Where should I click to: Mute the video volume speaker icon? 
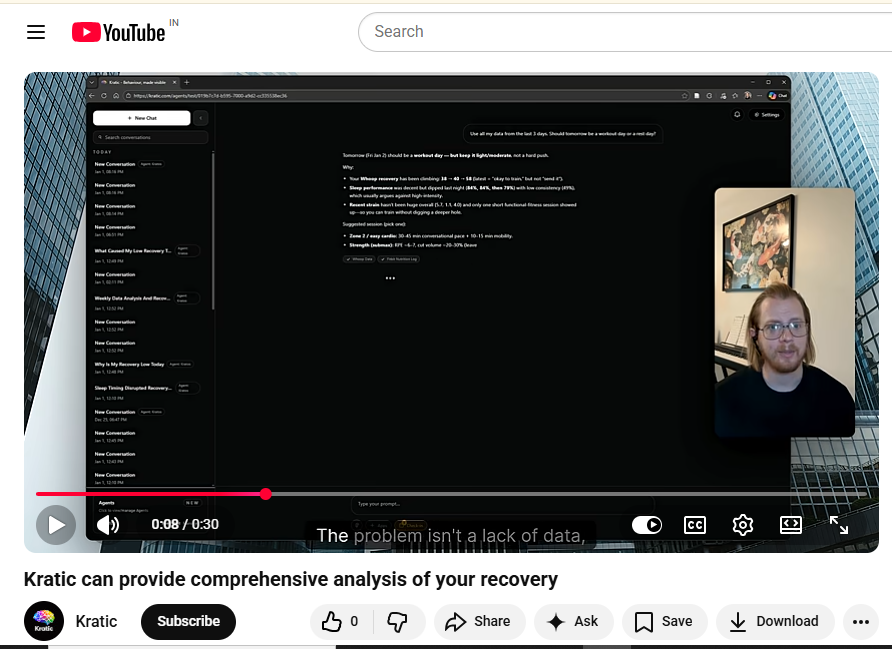108,524
